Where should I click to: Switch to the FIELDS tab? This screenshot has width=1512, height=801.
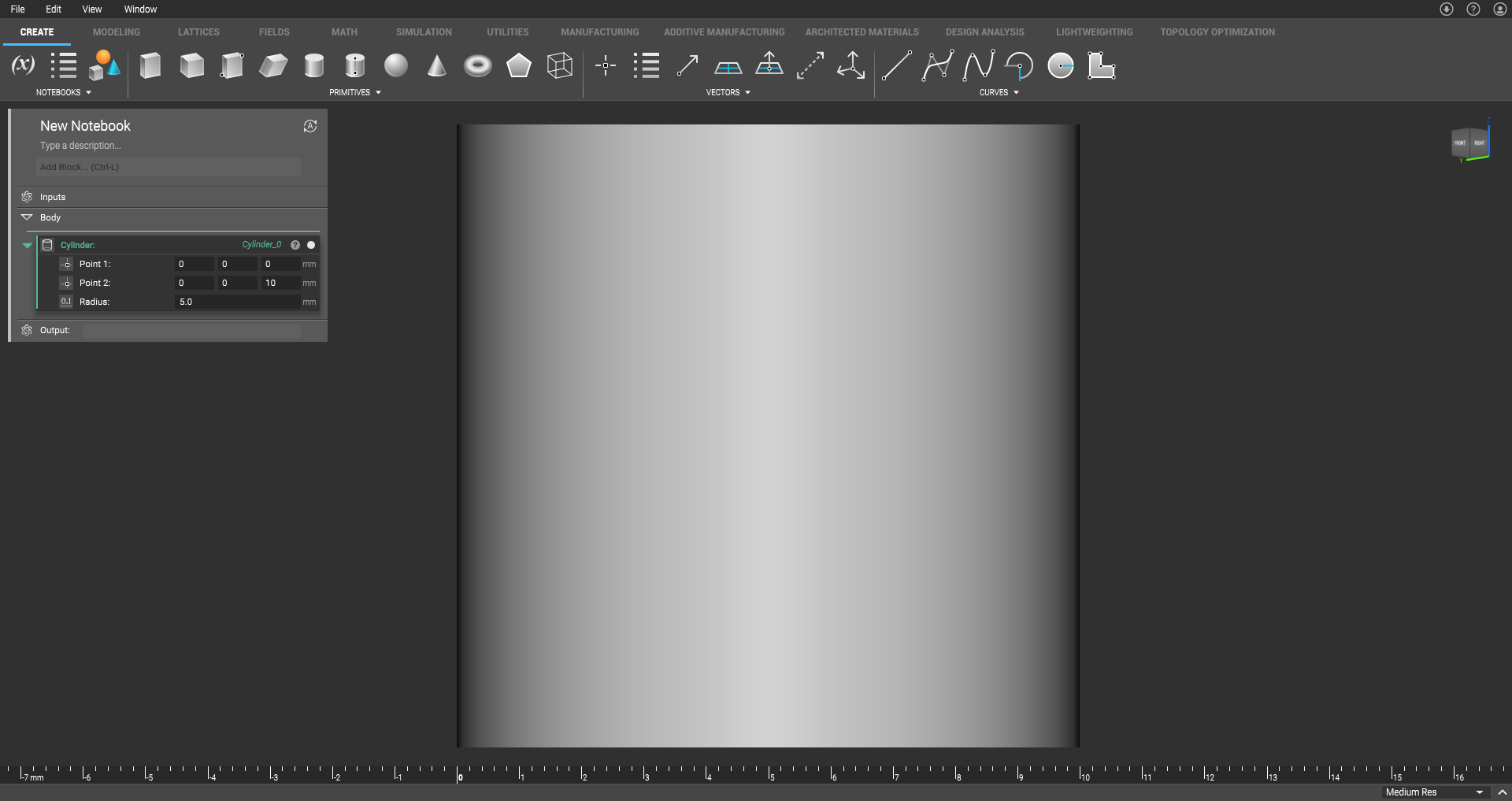pyautogui.click(x=274, y=32)
